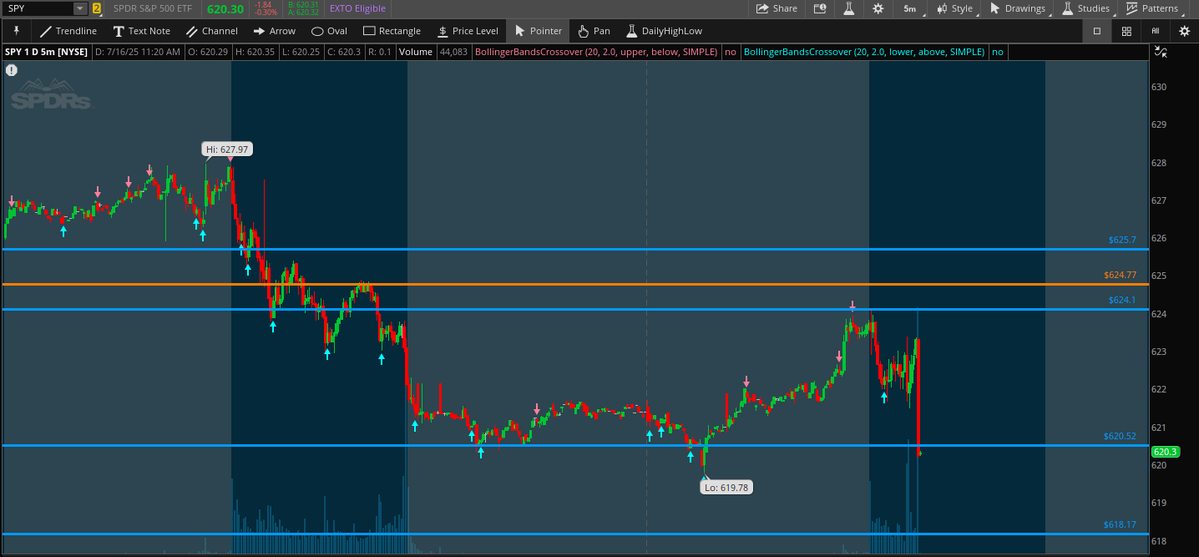The image size is (1199, 557).
Task: Click the O: 620.29 open value
Action: click(206, 52)
